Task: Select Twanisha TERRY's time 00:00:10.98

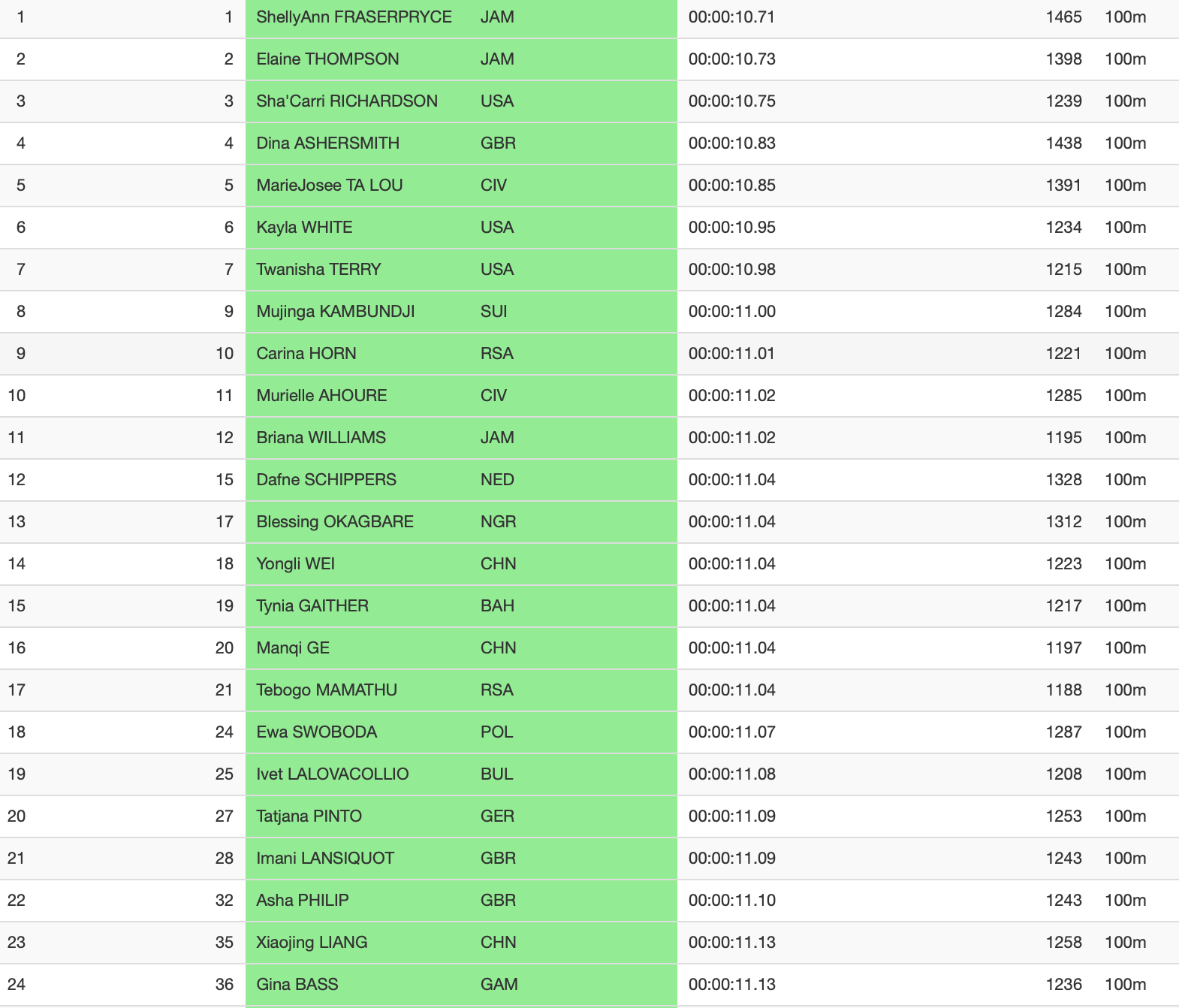Action: pyautogui.click(x=731, y=270)
